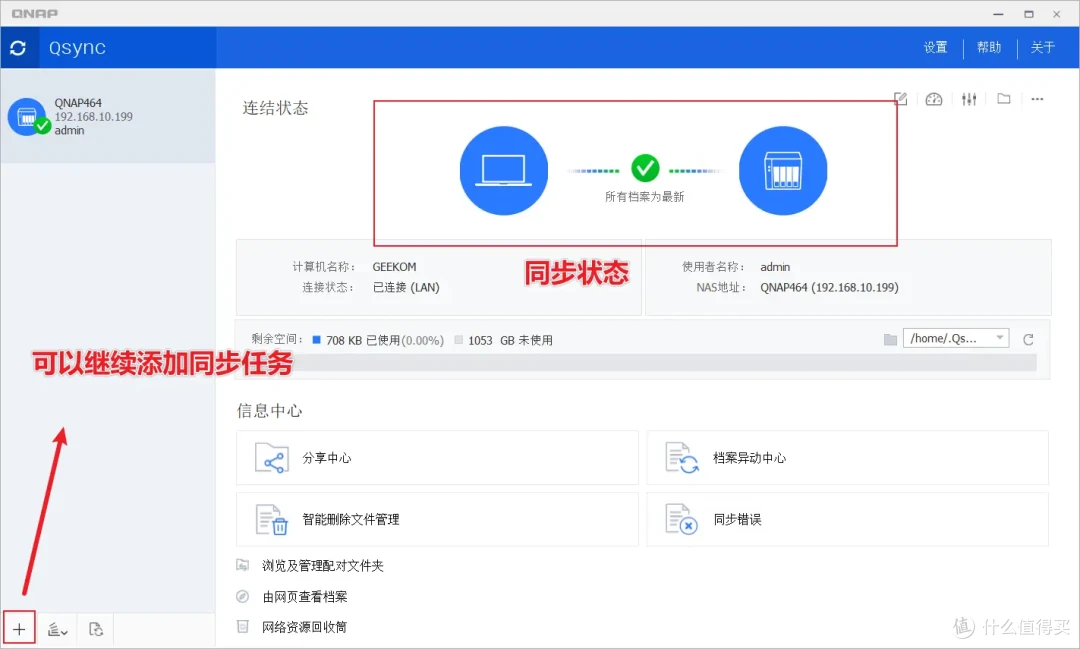The image size is (1080, 649).
Task: Click folder icon left of path dropdown
Action: (x=891, y=339)
